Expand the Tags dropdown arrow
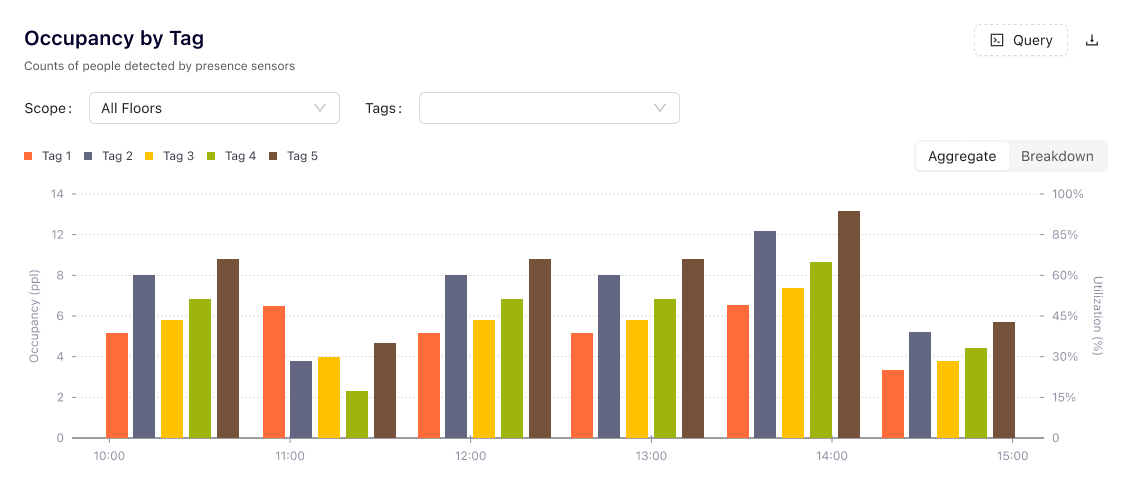Viewport: 1132px width, 490px height. click(660, 108)
